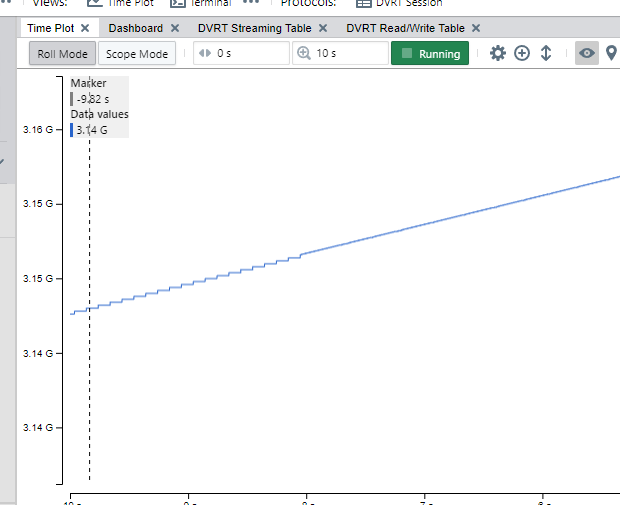Toggle the eye visibility icon
This screenshot has width=620, height=505.
pos(587,53)
